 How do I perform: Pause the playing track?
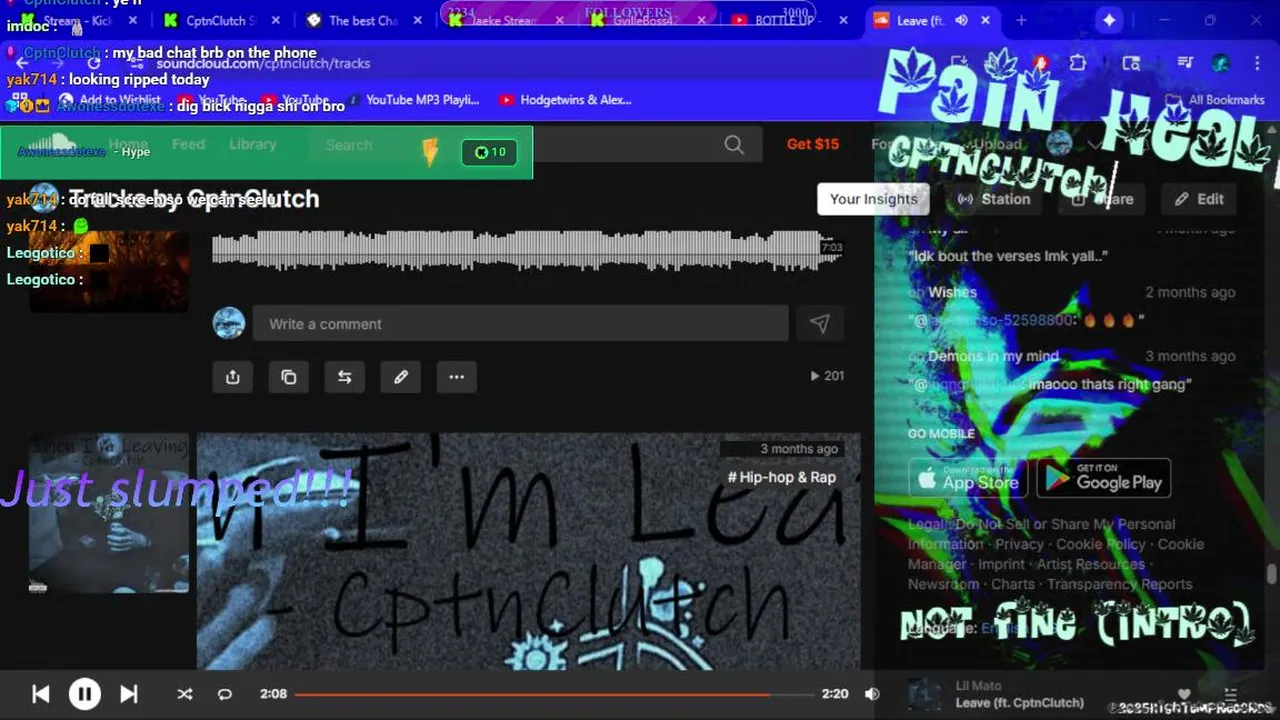tap(85, 694)
